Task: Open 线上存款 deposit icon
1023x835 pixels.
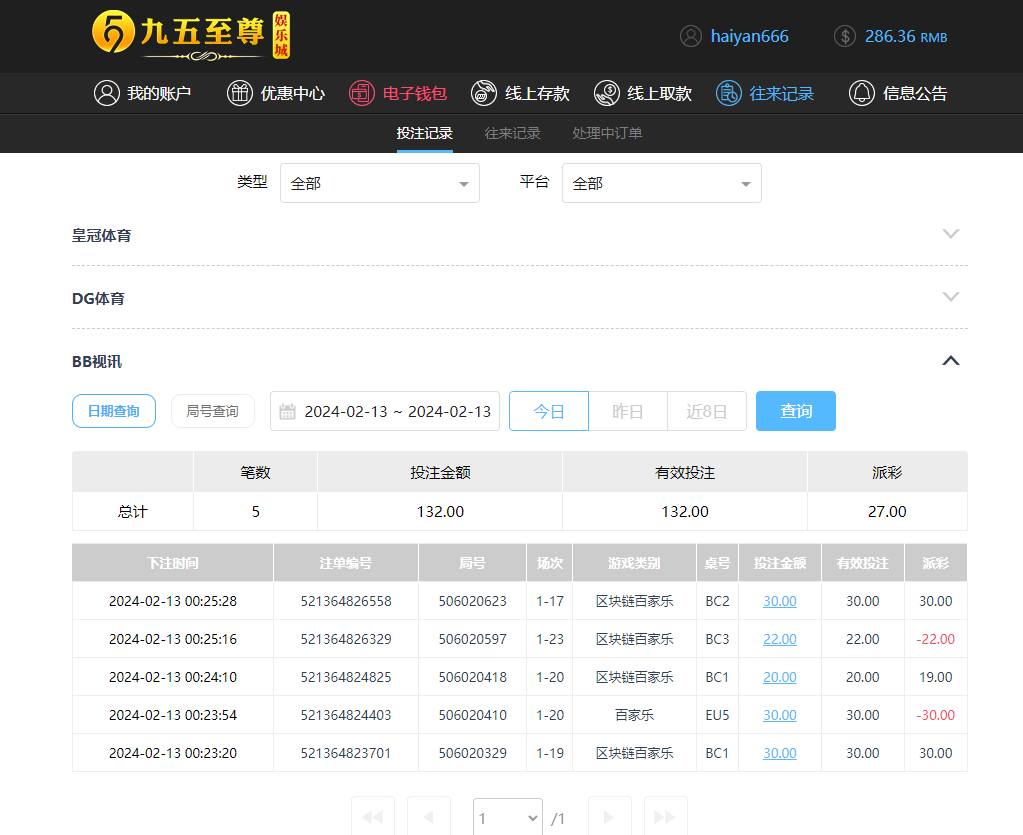Action: 484,93
